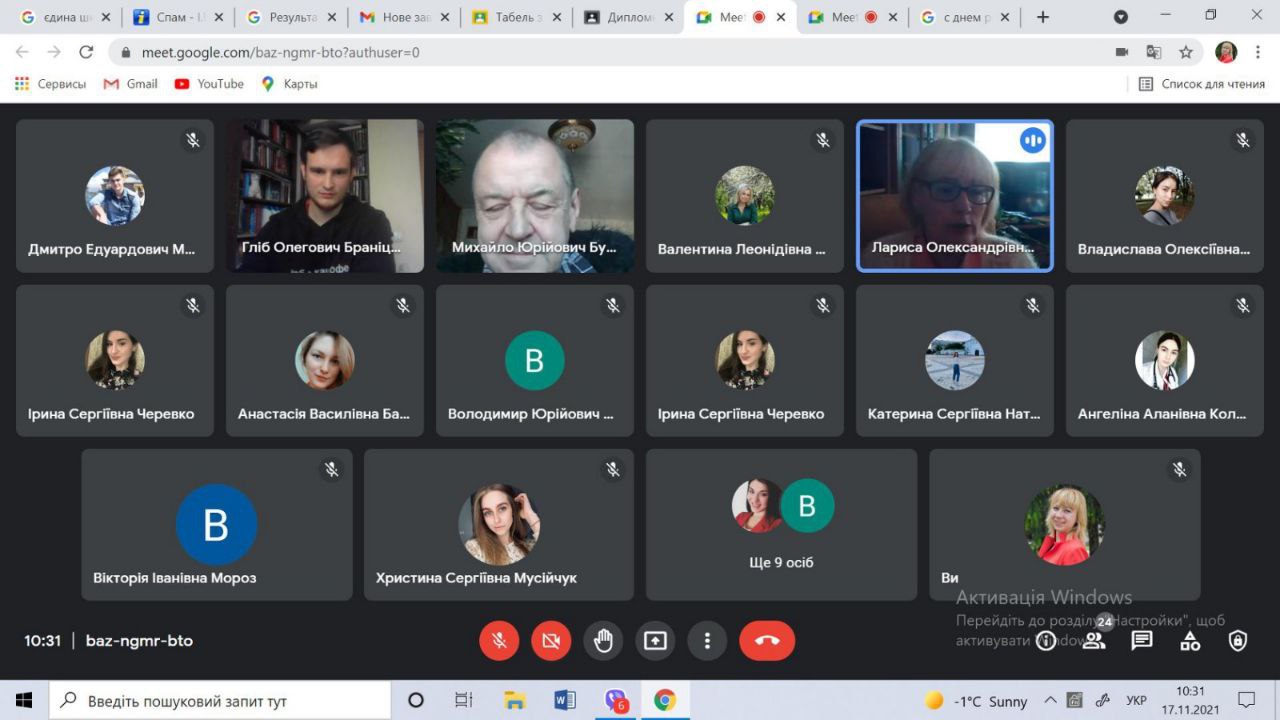The image size is (1280, 720).
Task: Open the host controls shield icon
Action: click(1238, 641)
